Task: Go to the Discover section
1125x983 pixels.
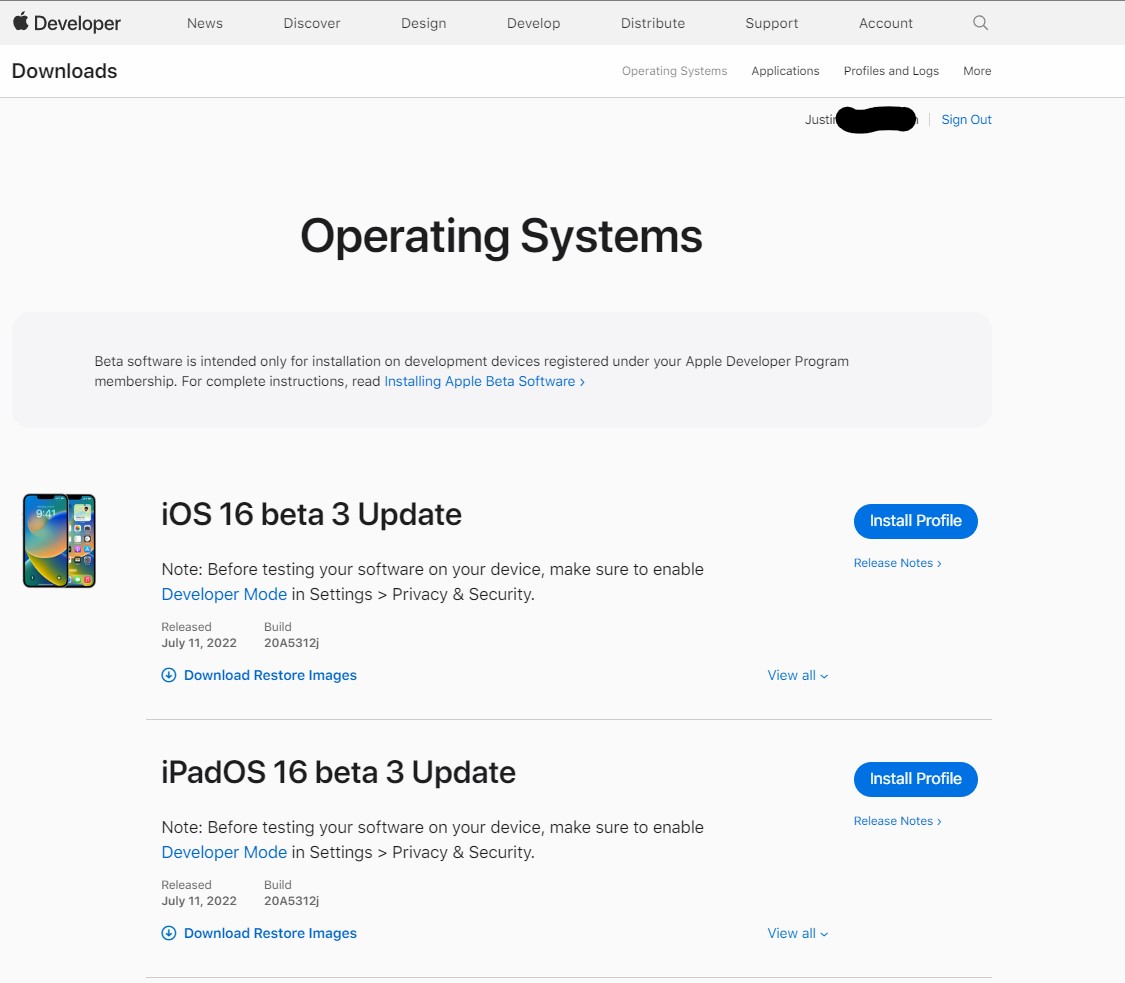Action: click(x=312, y=23)
